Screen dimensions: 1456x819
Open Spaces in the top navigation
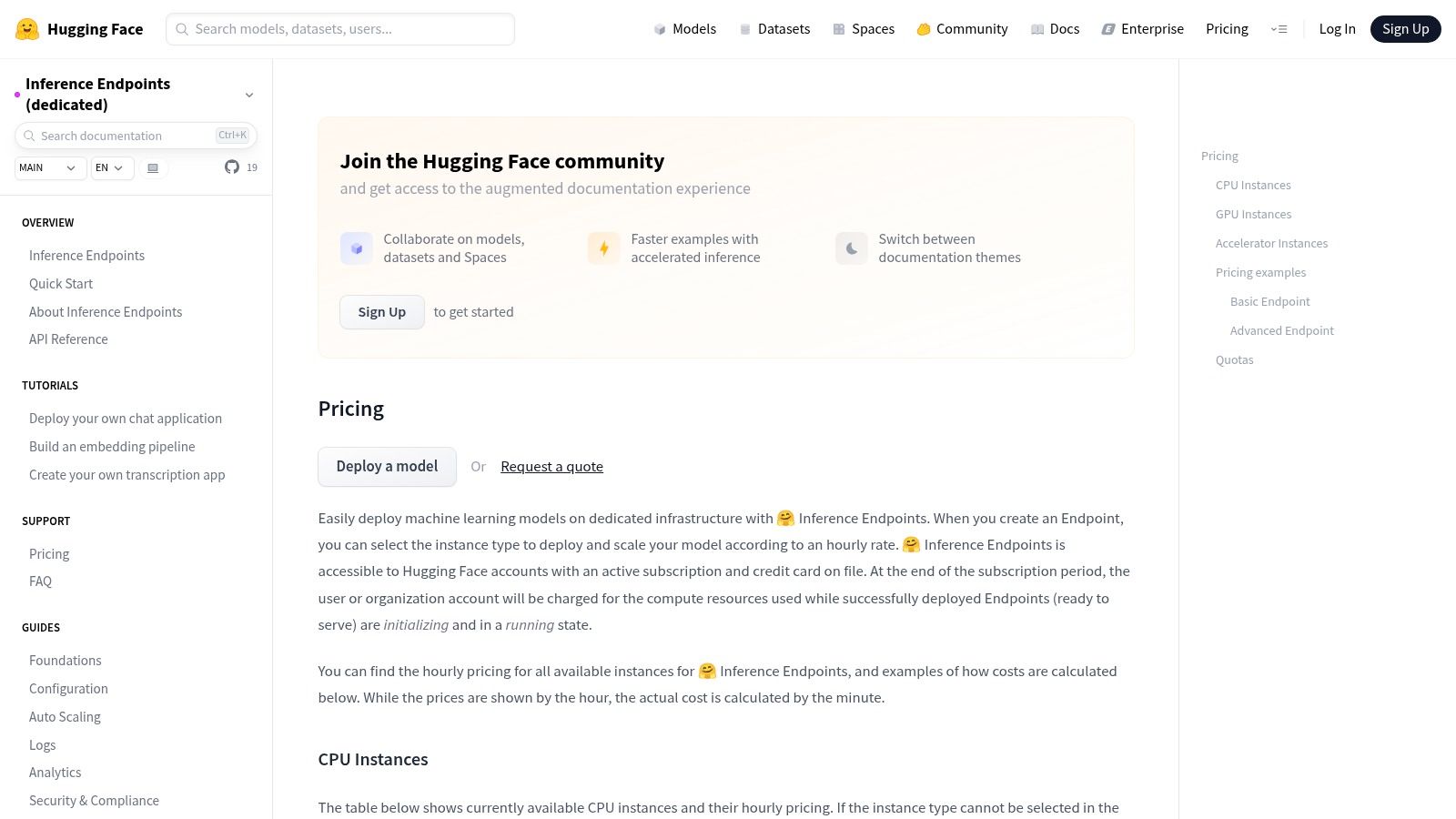coord(863,29)
